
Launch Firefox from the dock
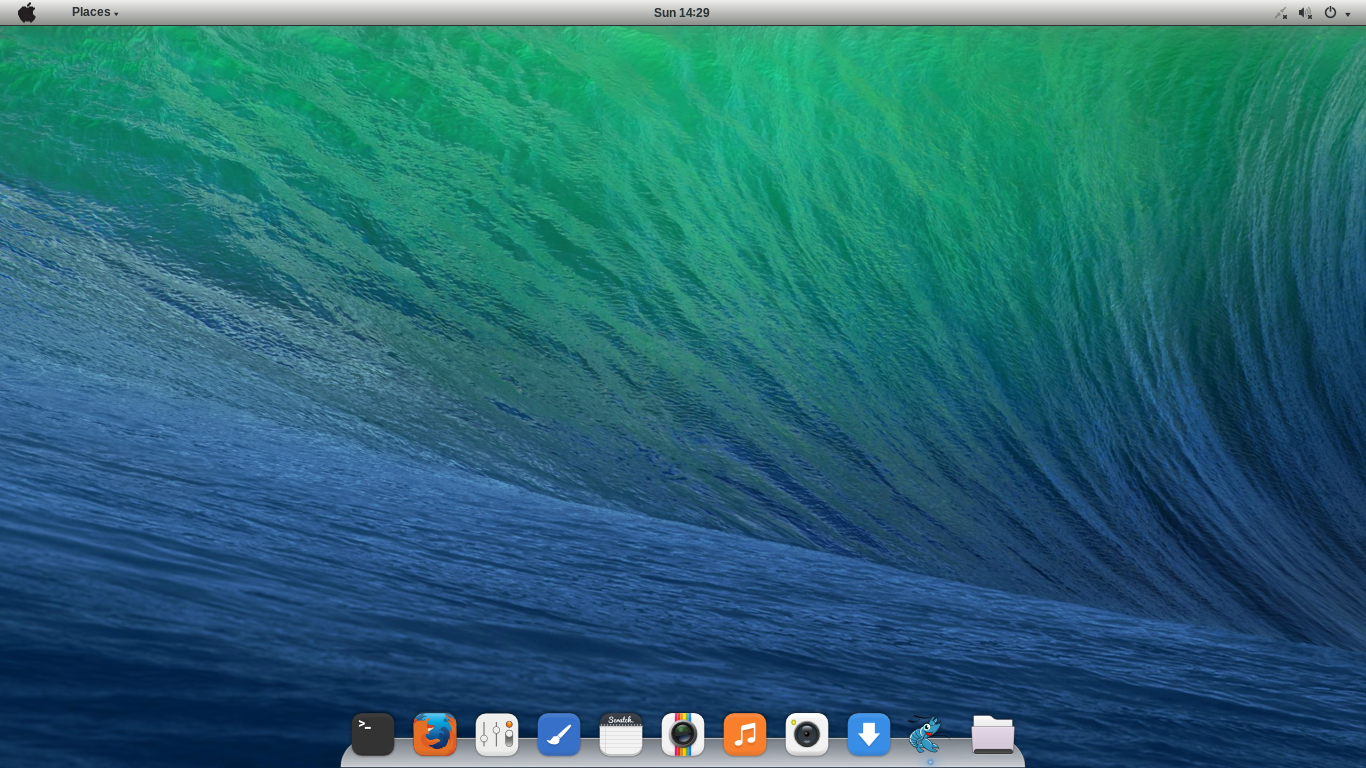435,734
